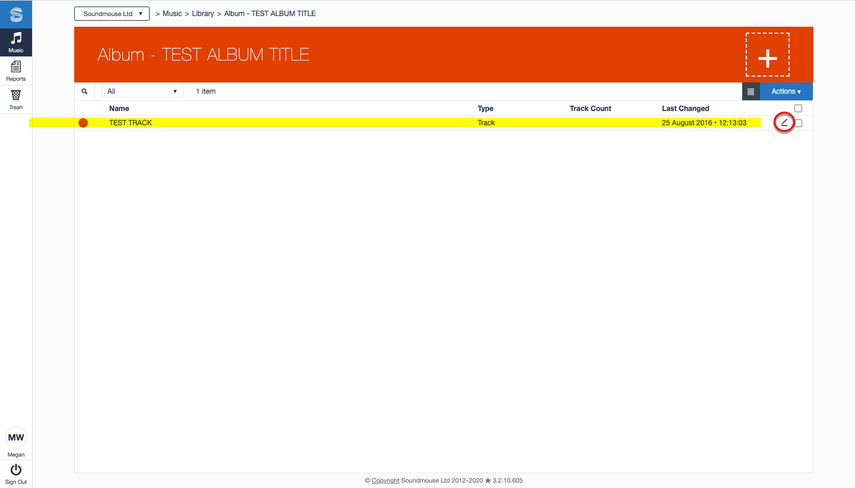The height and width of the screenshot is (488, 855).
Task: Click the Megan username label
Action: 16,454
